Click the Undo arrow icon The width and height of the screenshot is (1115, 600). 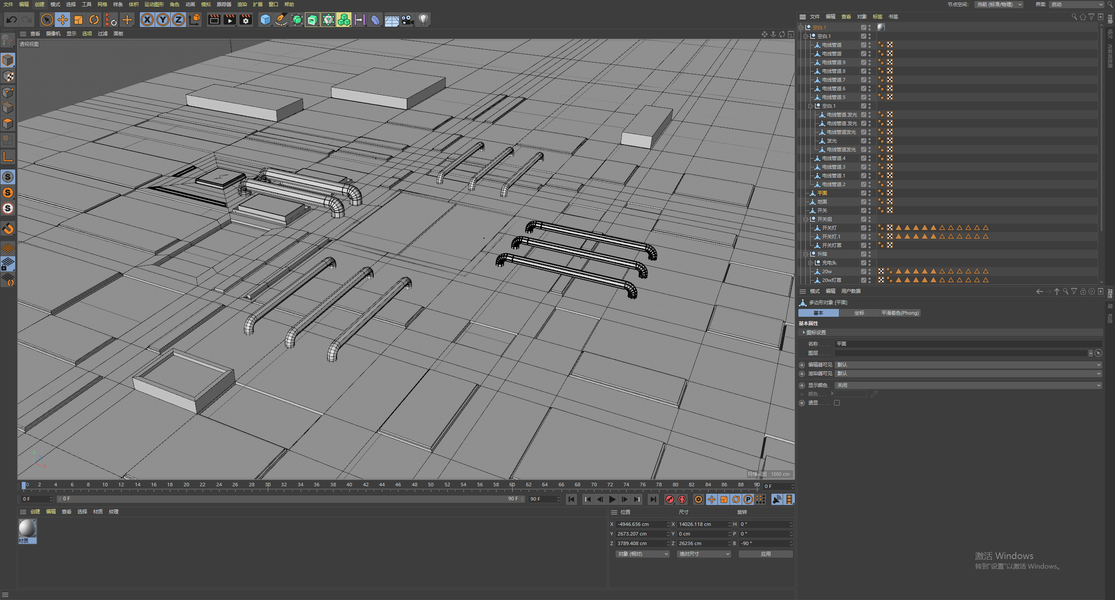[11, 19]
